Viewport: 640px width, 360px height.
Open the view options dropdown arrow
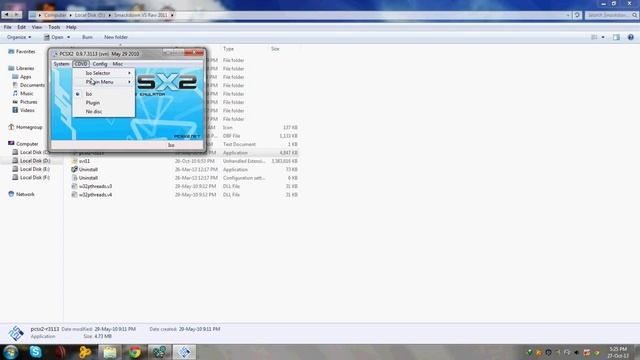(603, 37)
